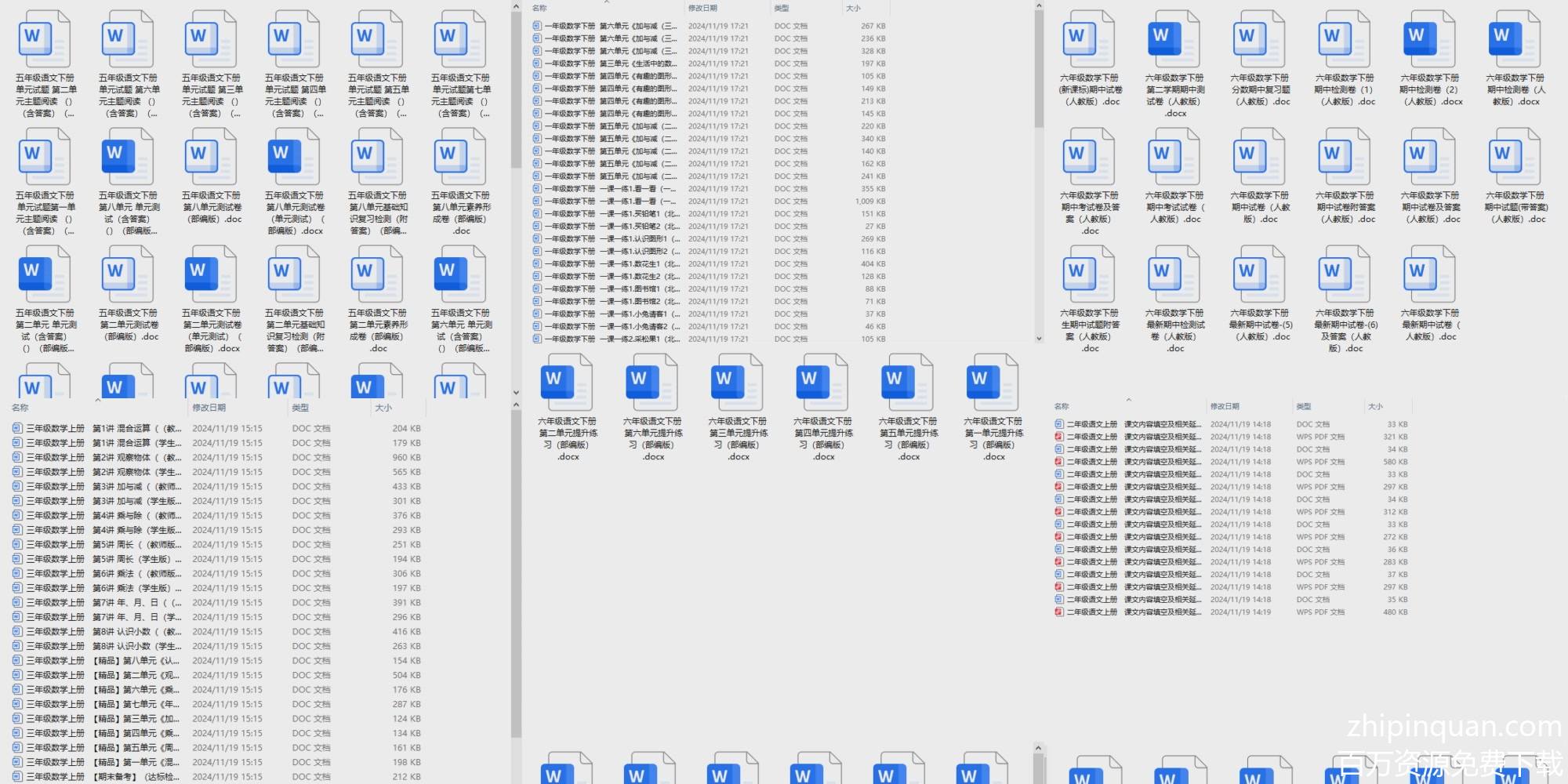Click scroll-down arrow of 一年级数学下册 list
The height and width of the screenshot is (784, 1568).
pyautogui.click(x=1039, y=339)
